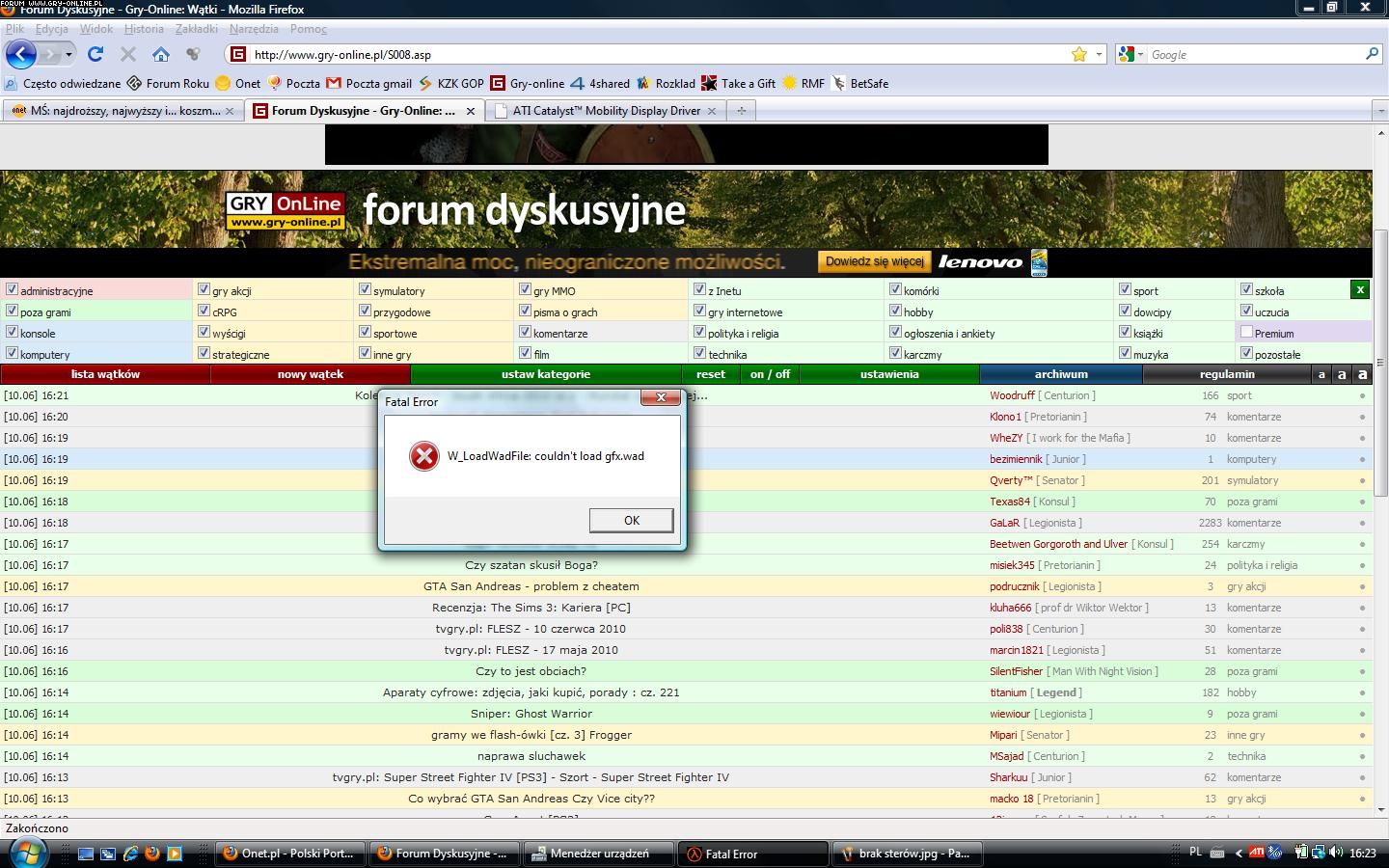Go to the home page icon
1389x868 pixels.
pyautogui.click(x=161, y=54)
